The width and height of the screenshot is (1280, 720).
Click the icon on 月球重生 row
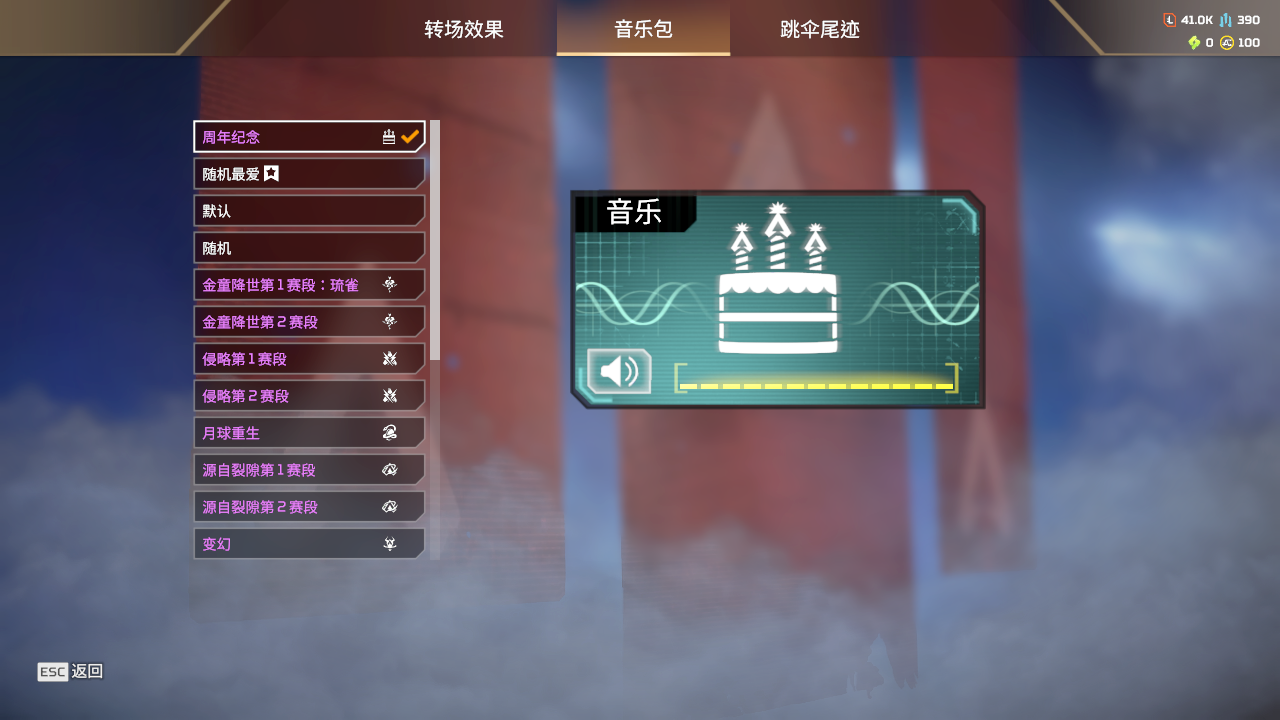pos(390,433)
